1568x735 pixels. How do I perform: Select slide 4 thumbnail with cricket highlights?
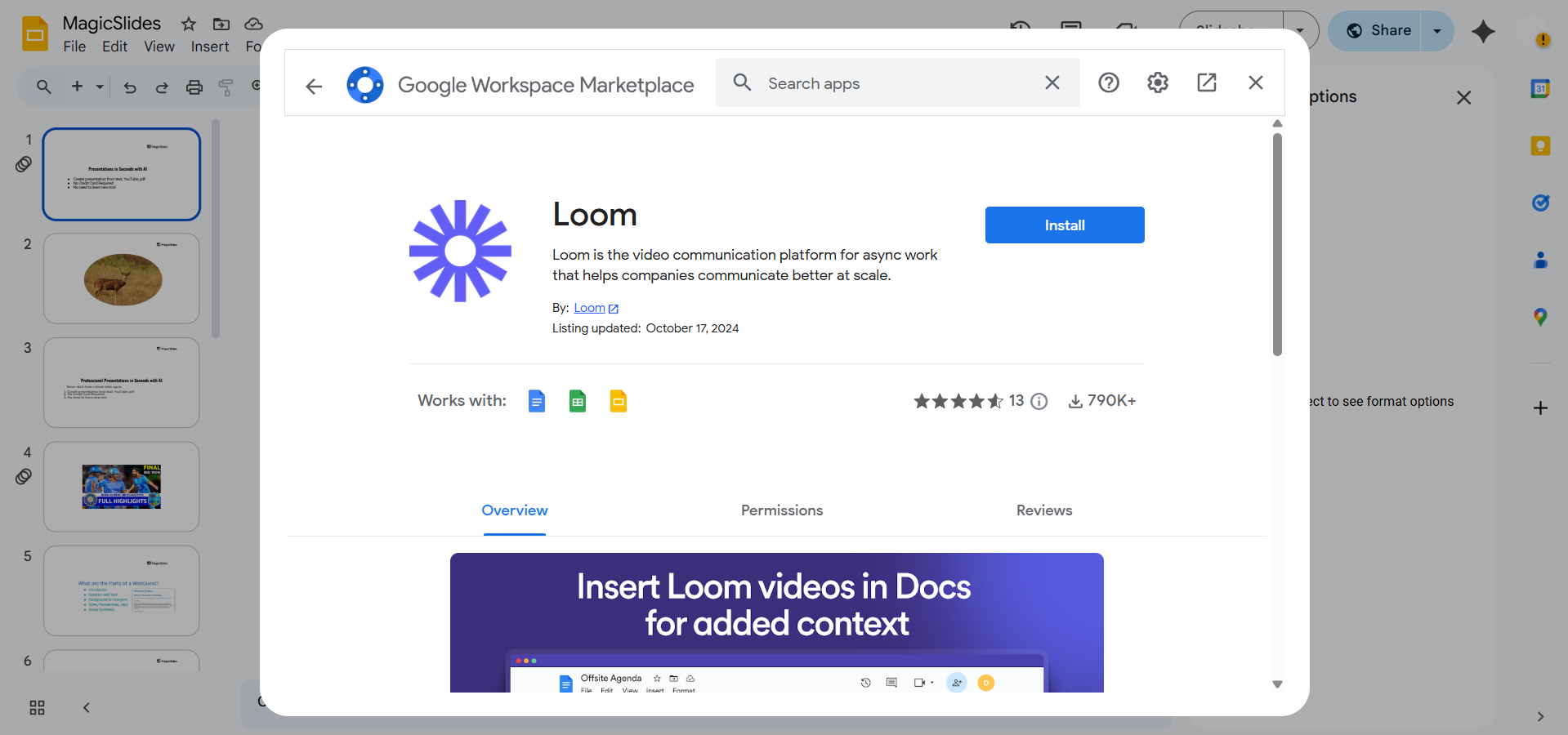(x=121, y=486)
